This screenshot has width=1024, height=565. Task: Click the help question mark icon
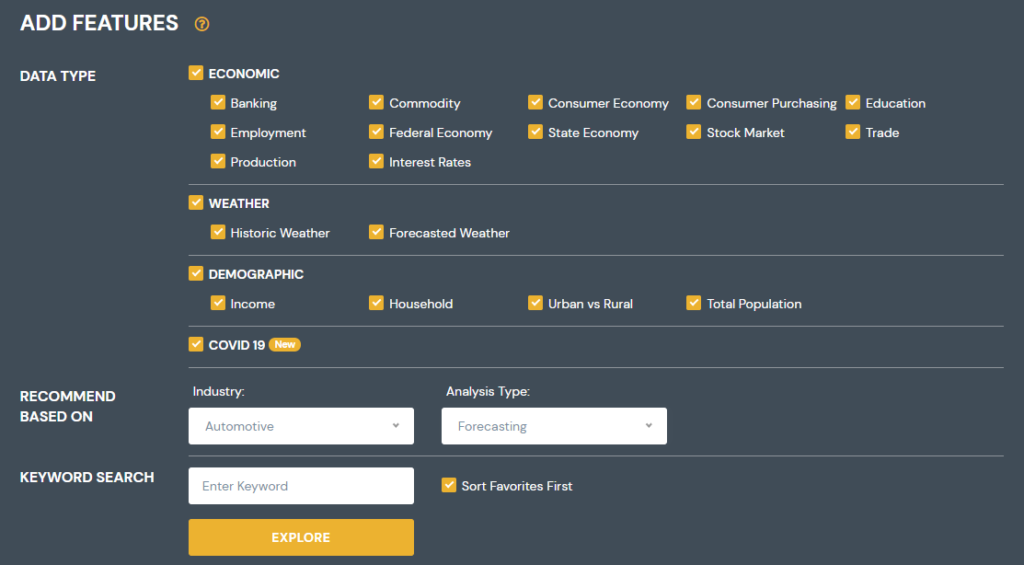point(202,24)
